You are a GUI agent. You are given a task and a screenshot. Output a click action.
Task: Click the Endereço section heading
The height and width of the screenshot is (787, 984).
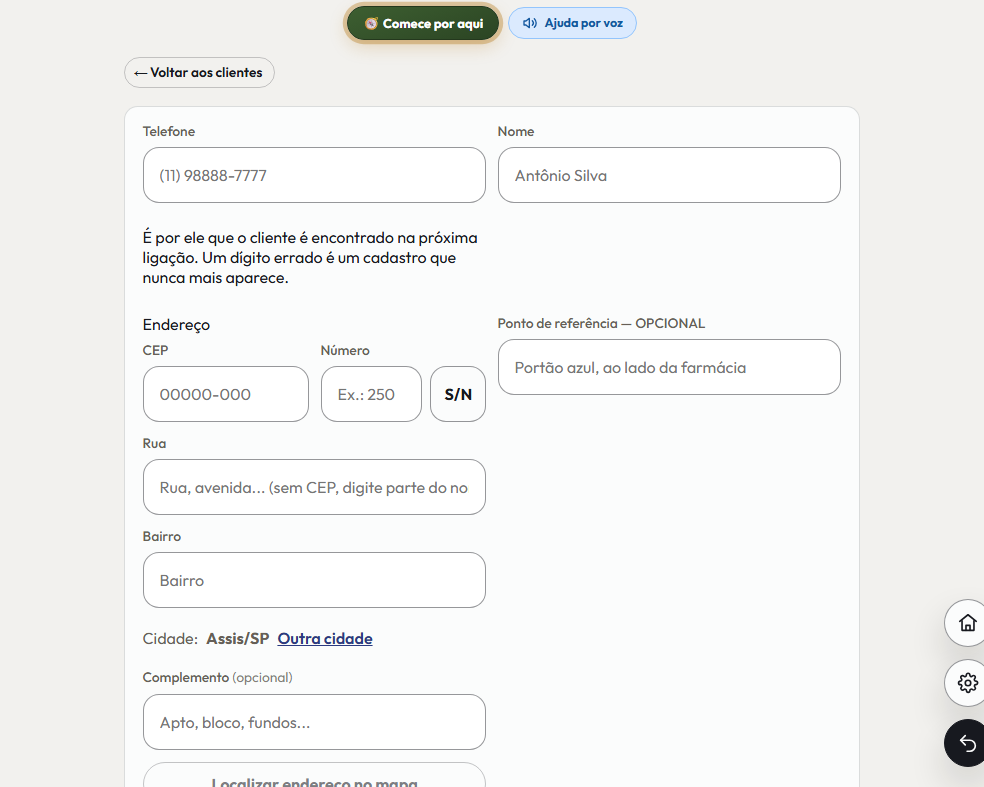click(x=176, y=325)
